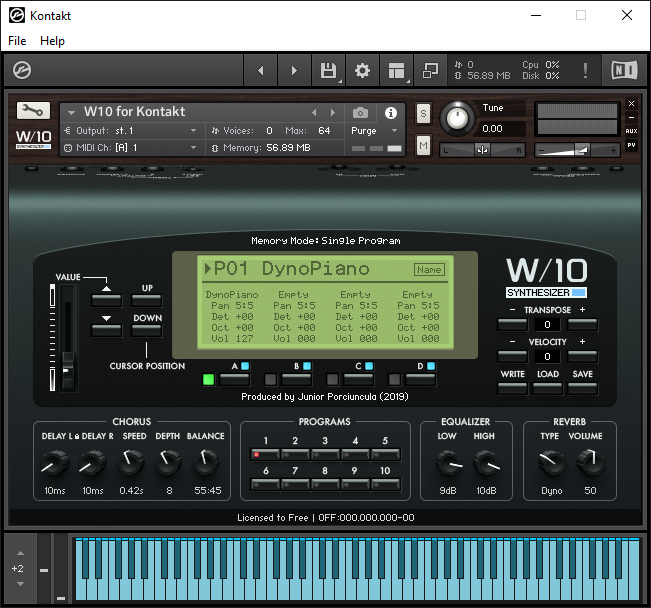Click the W/10 instrument logo thumbnail
The width and height of the screenshot is (651, 608).
[x=34, y=139]
